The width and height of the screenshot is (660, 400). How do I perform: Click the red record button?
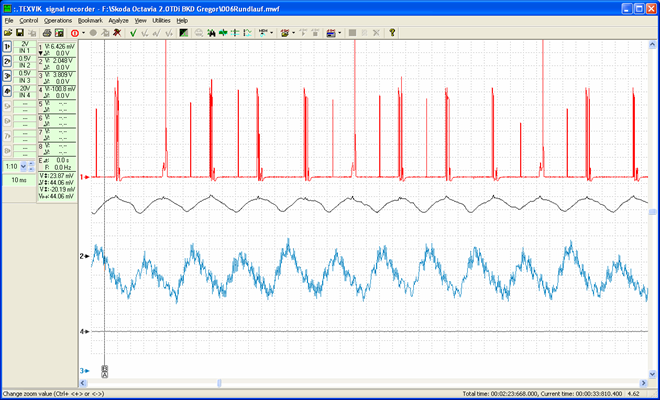(75, 32)
